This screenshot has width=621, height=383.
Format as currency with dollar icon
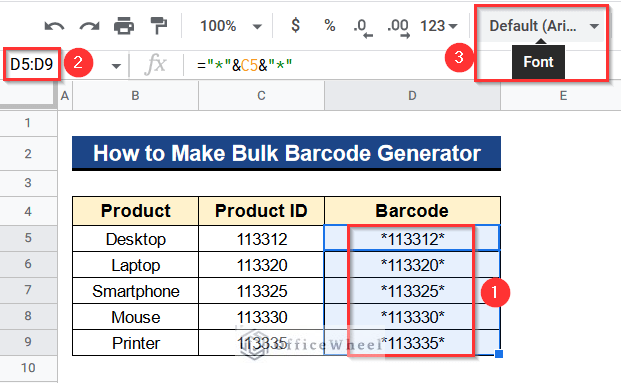[295, 25]
